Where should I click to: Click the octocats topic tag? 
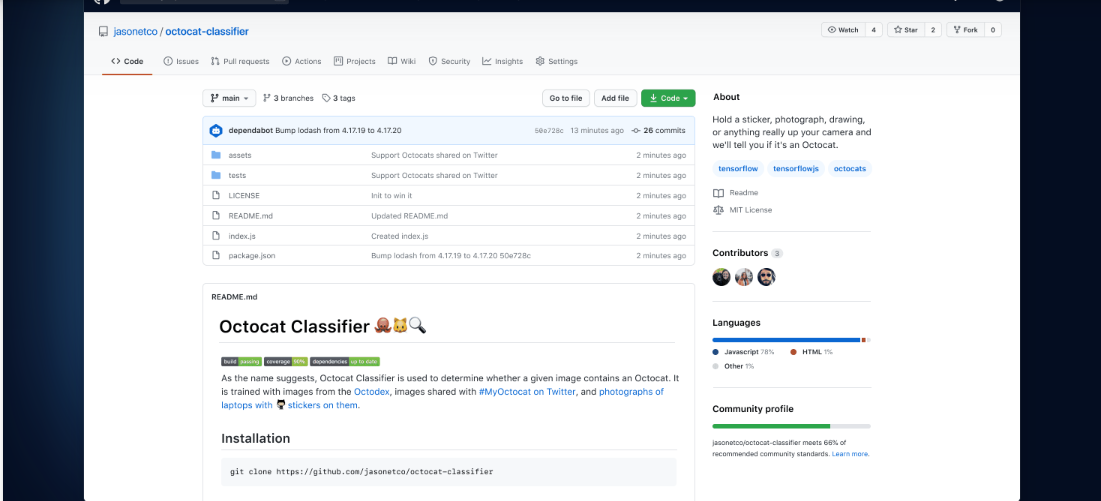click(850, 169)
